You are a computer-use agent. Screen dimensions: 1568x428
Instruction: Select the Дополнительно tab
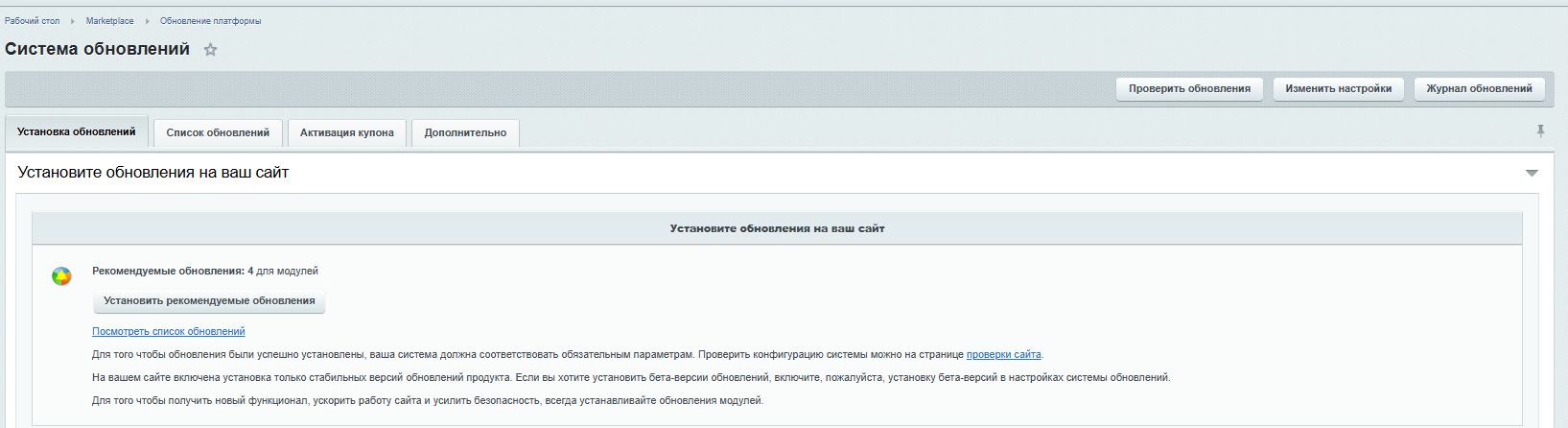465,133
